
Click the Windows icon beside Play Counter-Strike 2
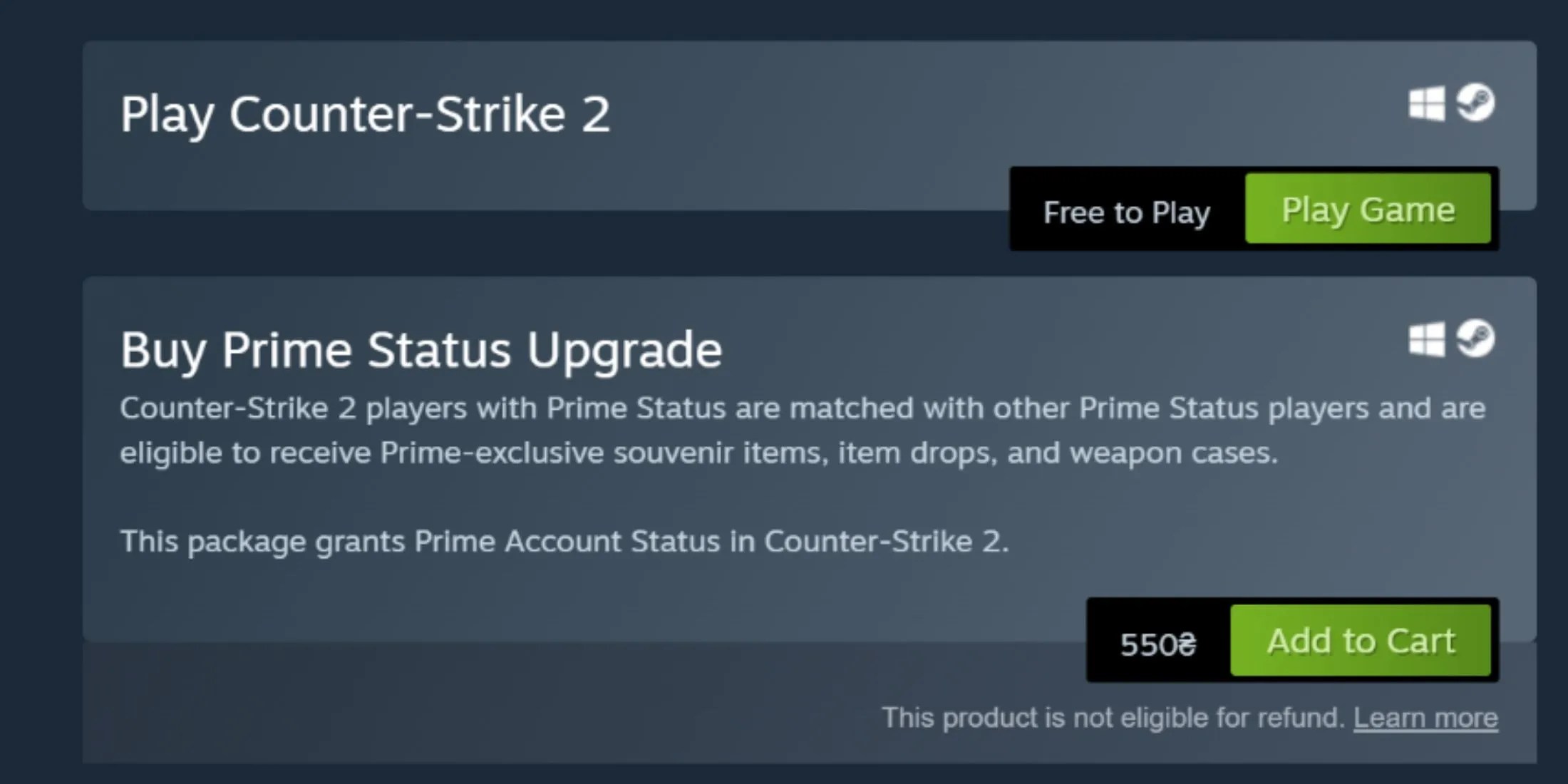tap(1427, 104)
